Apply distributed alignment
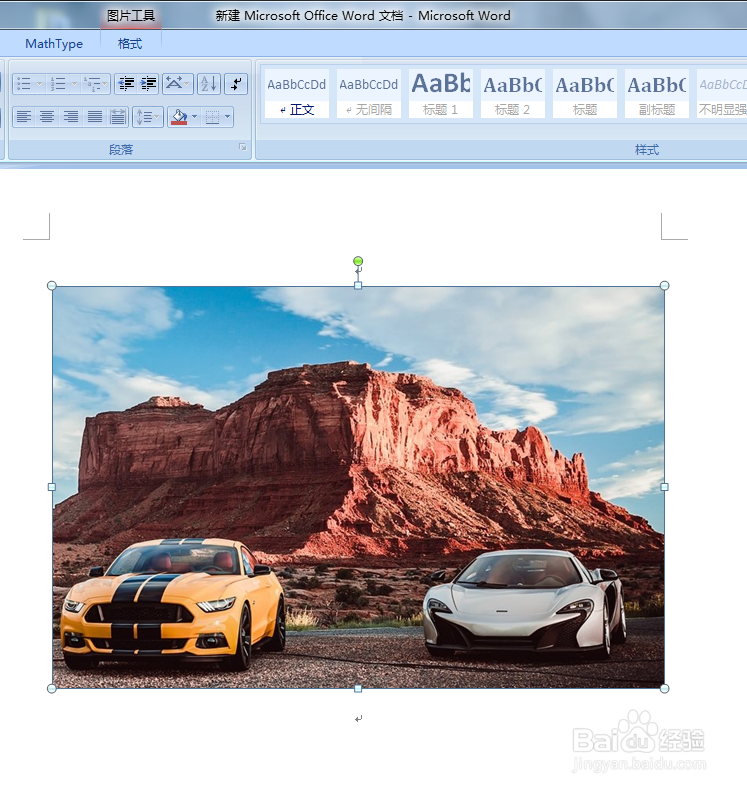 point(118,117)
